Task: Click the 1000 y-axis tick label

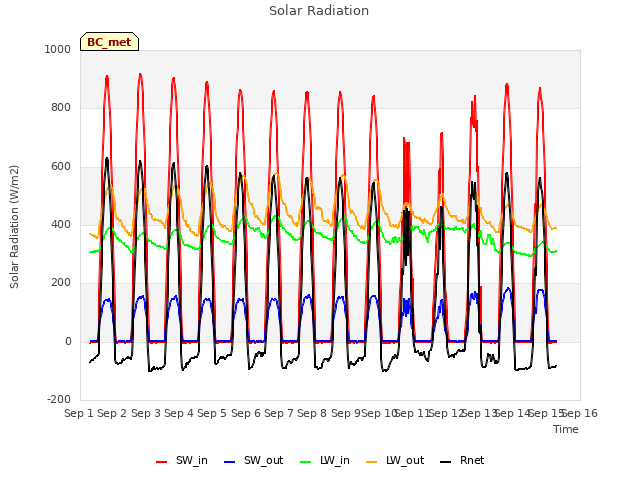Action: (58, 49)
